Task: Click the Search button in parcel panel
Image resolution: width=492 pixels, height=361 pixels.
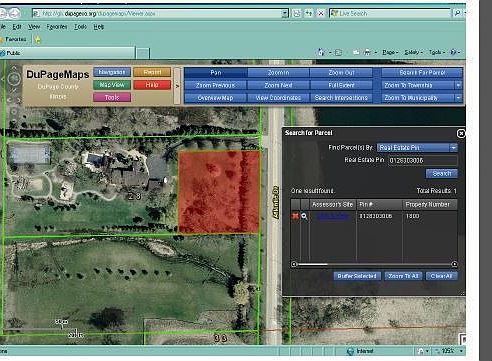Action: 441,173
